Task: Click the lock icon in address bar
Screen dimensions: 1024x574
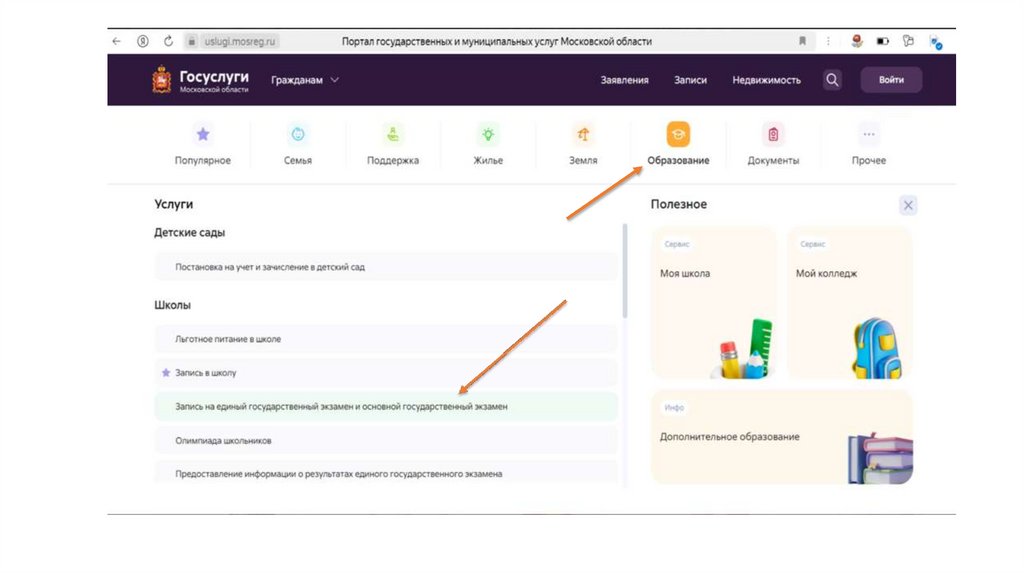Action: (191, 41)
